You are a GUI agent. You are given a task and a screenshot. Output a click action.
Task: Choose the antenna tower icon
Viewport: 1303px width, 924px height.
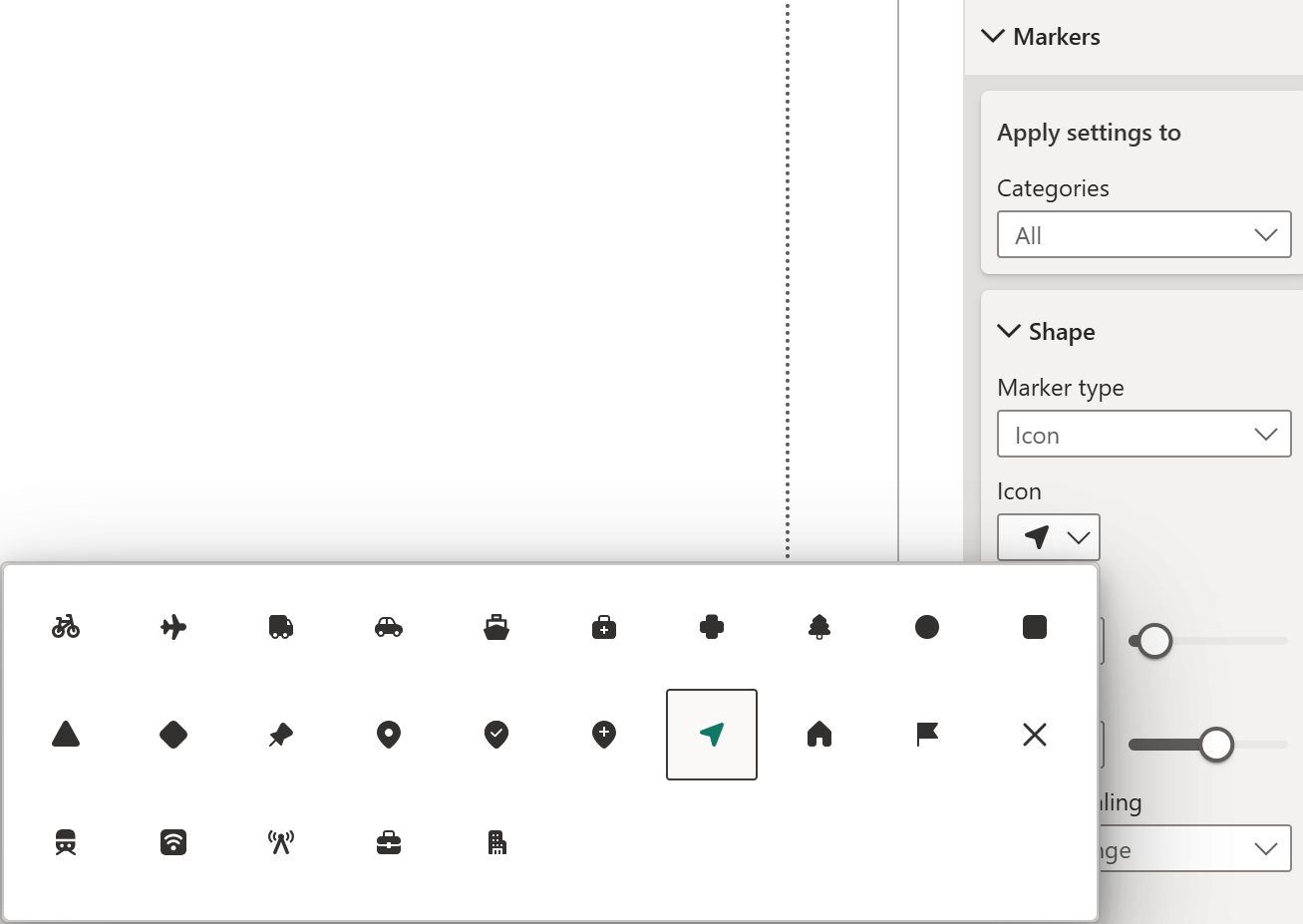[281, 842]
